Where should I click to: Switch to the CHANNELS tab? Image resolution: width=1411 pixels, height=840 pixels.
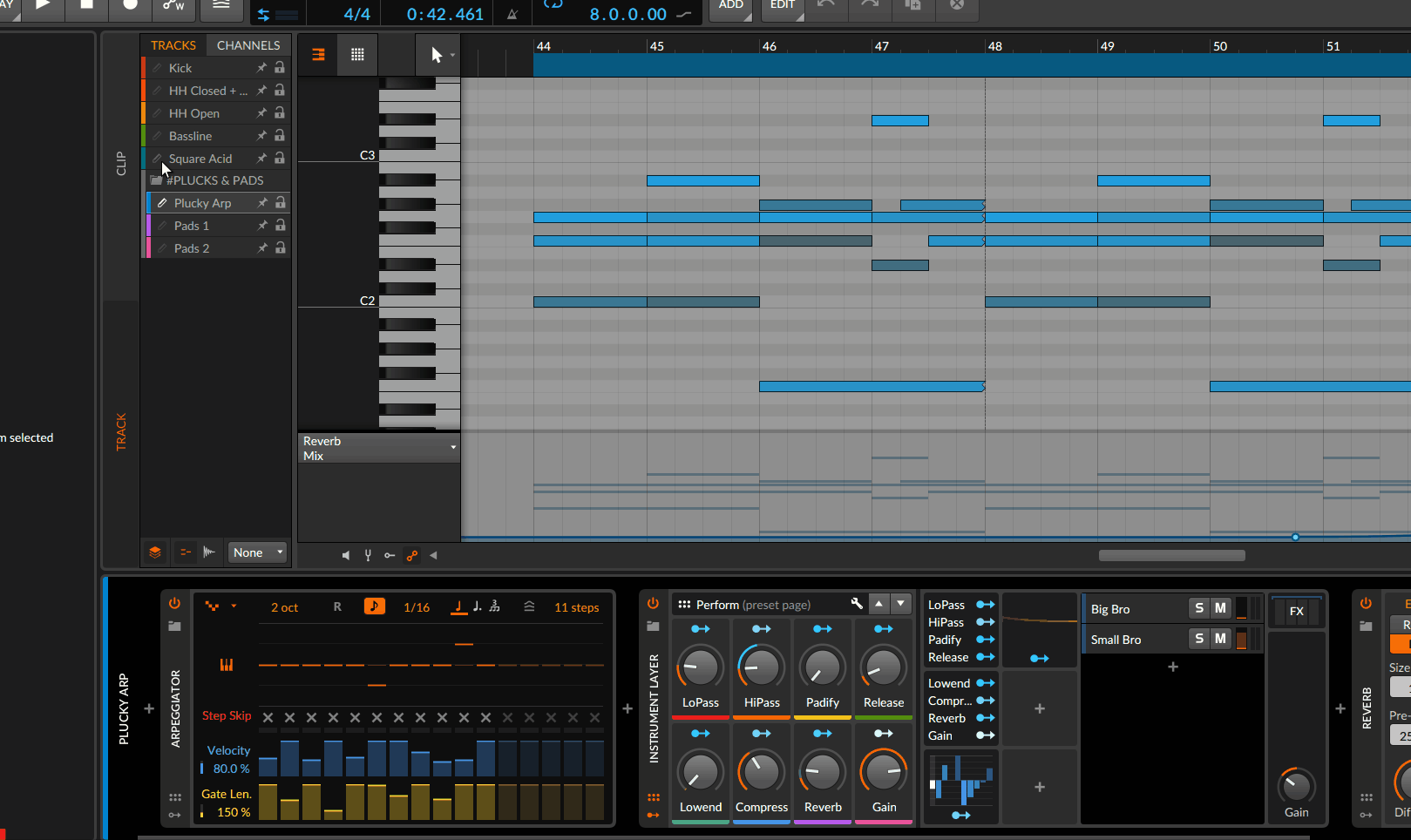[x=248, y=45]
